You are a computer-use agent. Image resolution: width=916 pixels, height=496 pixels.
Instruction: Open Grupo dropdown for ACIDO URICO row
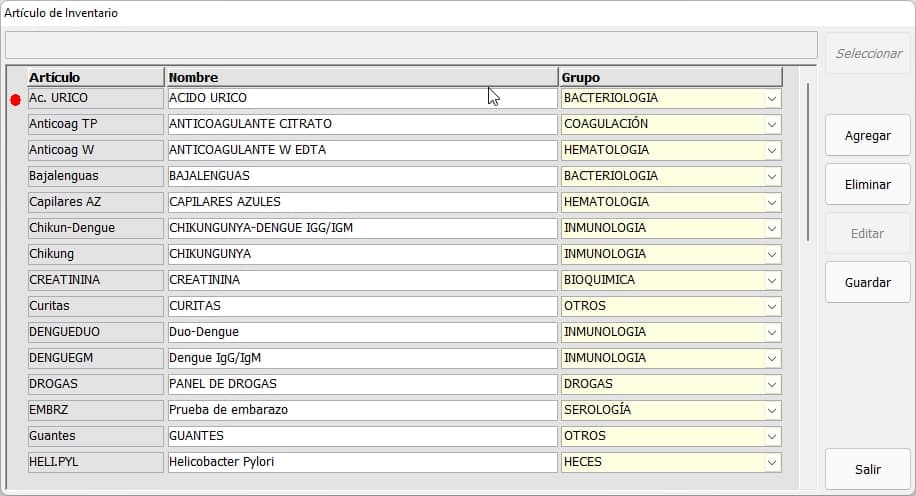pos(772,98)
